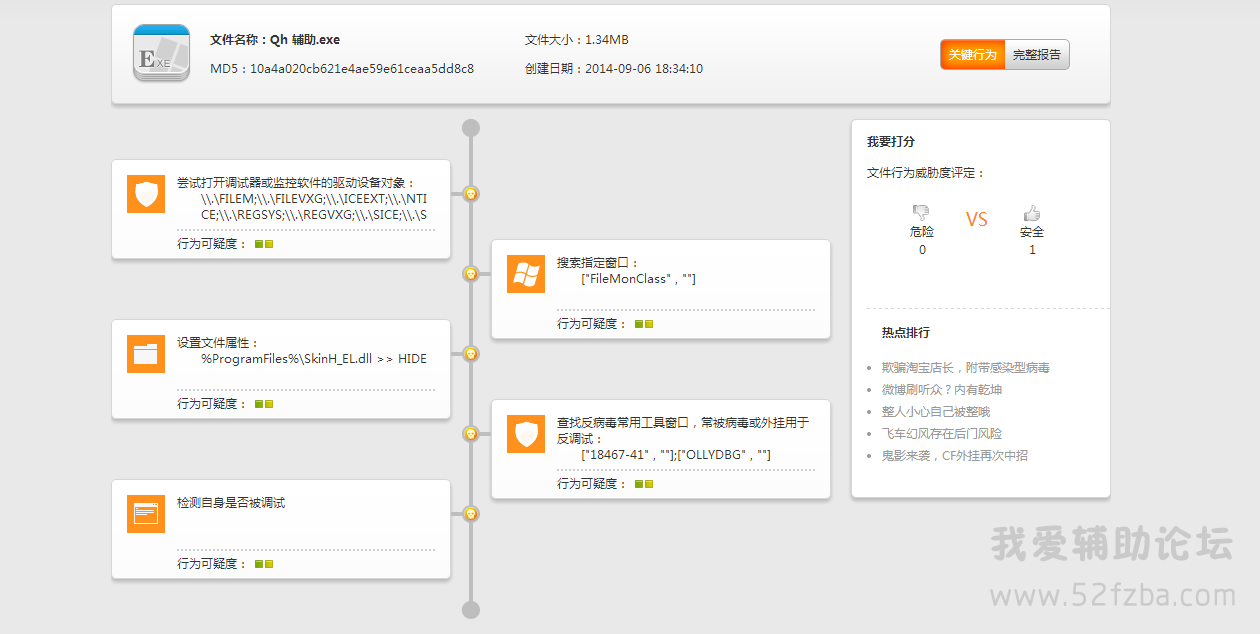Click the timeline marker beside the FileMonClass card
The width and height of the screenshot is (1260, 634).
click(x=471, y=273)
